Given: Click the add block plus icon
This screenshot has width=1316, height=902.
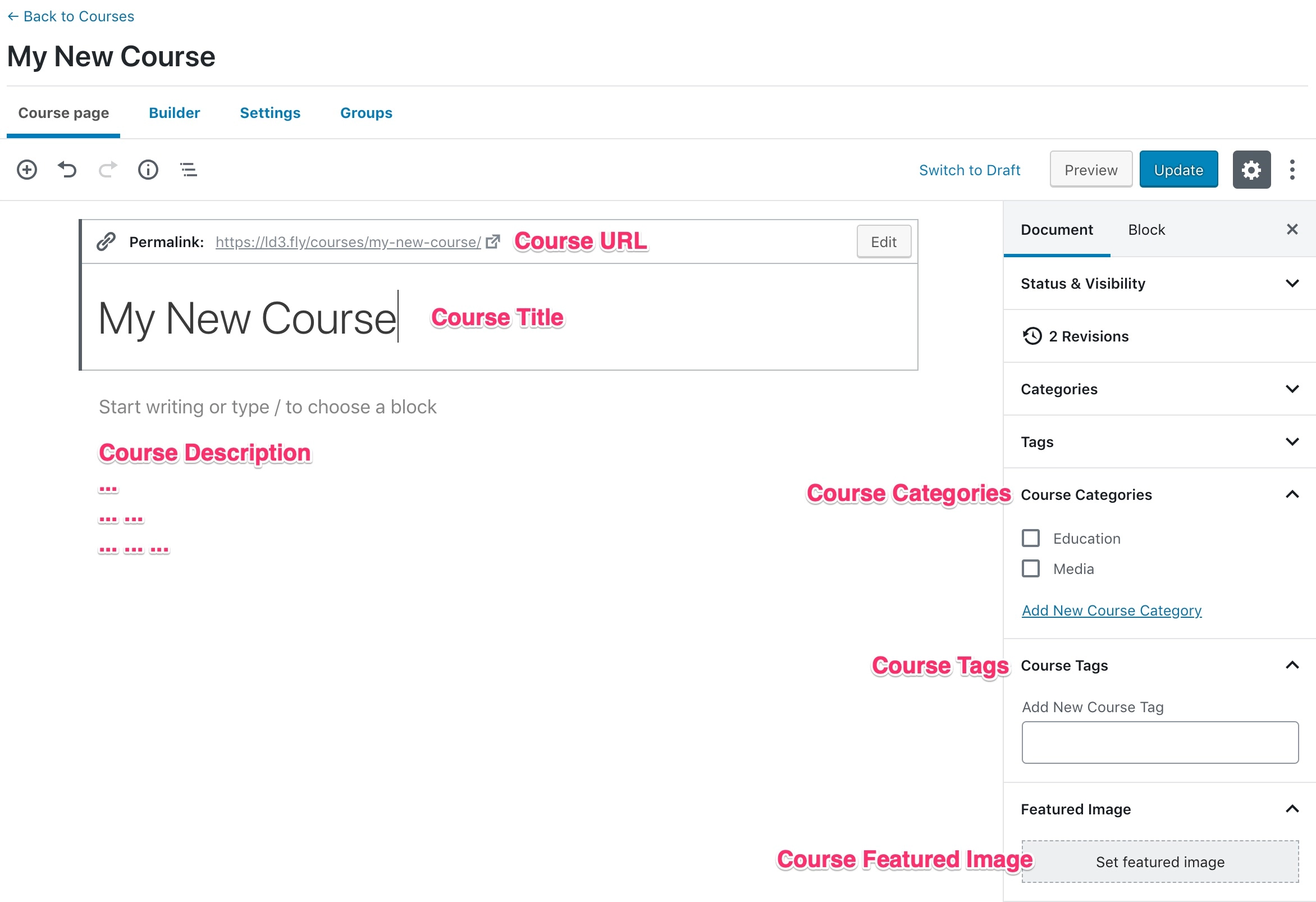Looking at the screenshot, I should click(27, 169).
